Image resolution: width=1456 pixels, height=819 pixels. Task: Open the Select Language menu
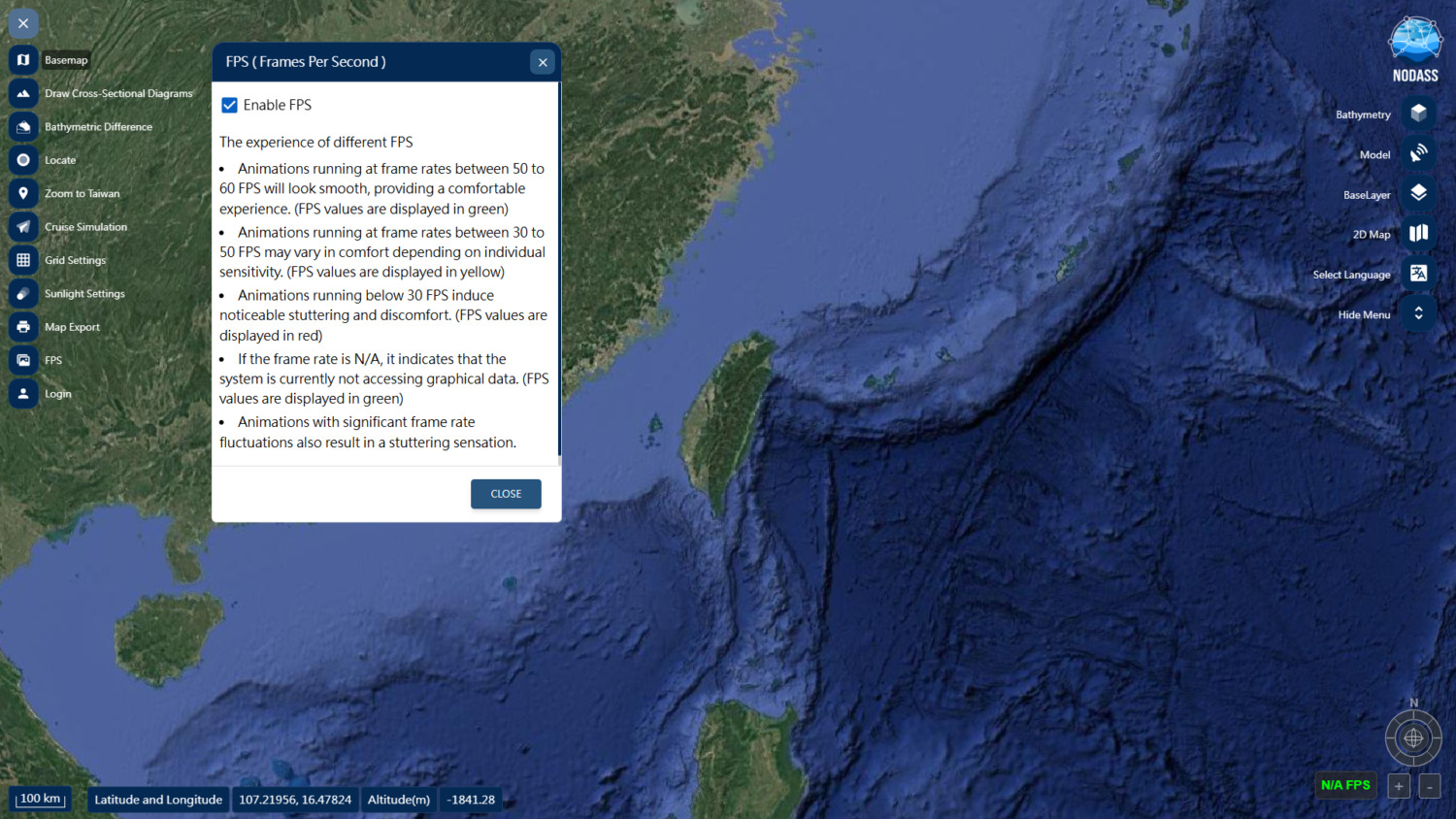(x=1418, y=274)
